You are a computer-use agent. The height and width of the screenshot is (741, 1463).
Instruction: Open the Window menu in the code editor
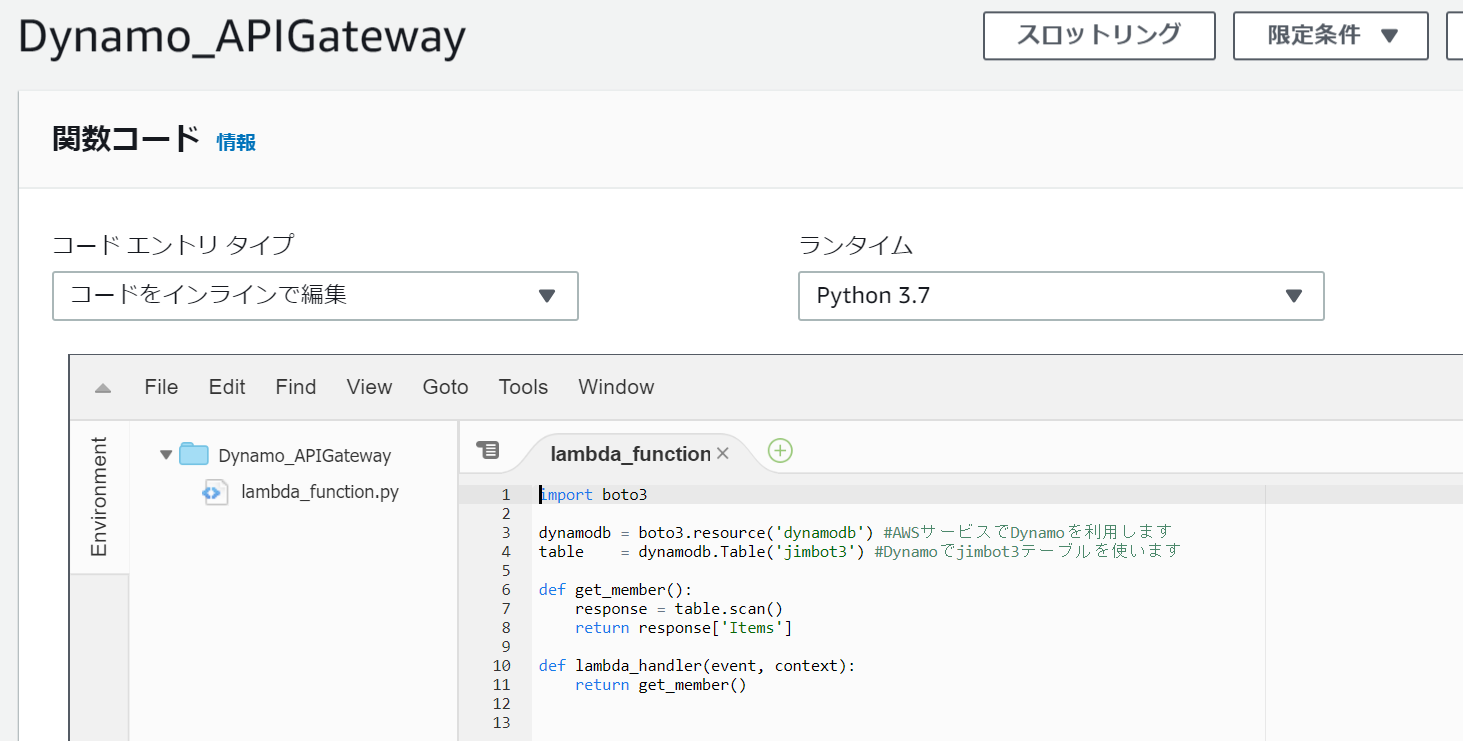coord(615,387)
